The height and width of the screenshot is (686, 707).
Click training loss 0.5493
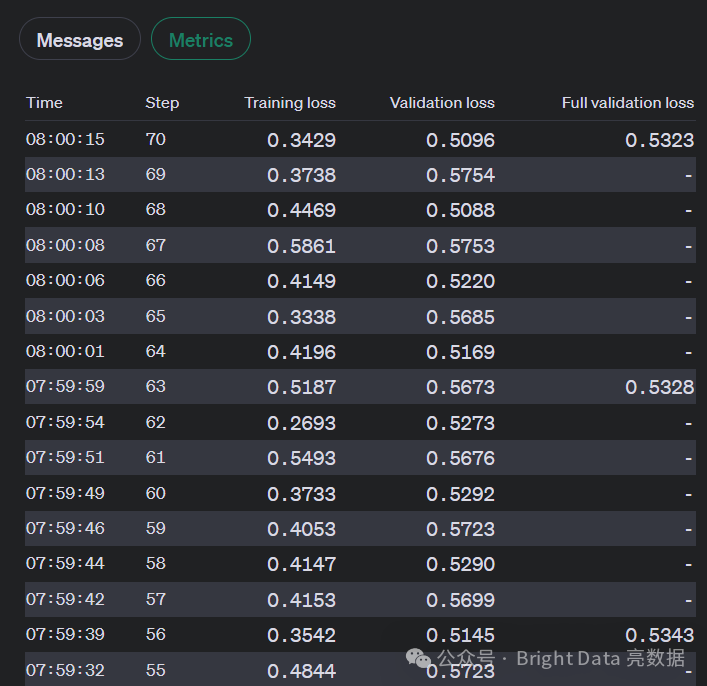click(x=301, y=458)
